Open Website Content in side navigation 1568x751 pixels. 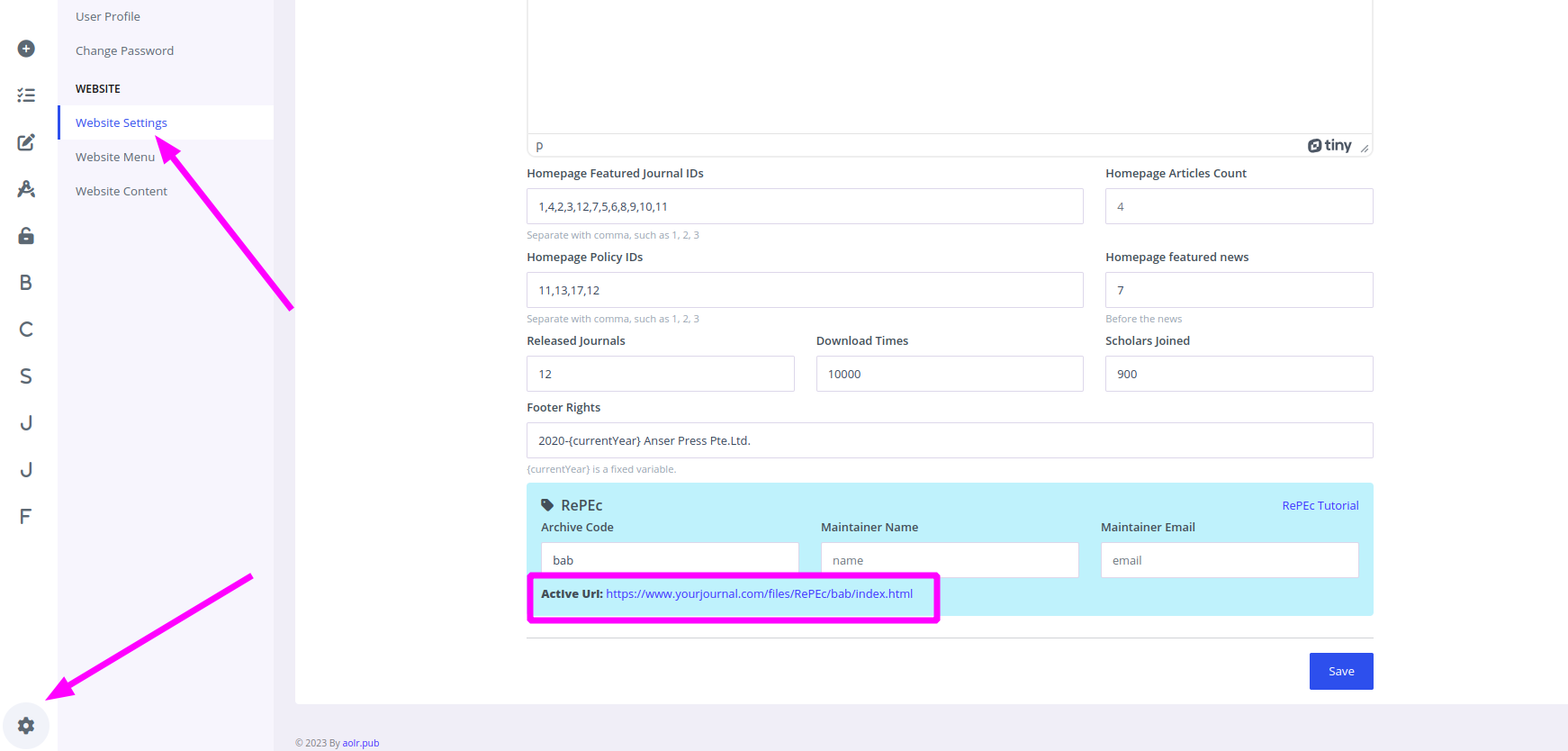pyautogui.click(x=122, y=191)
